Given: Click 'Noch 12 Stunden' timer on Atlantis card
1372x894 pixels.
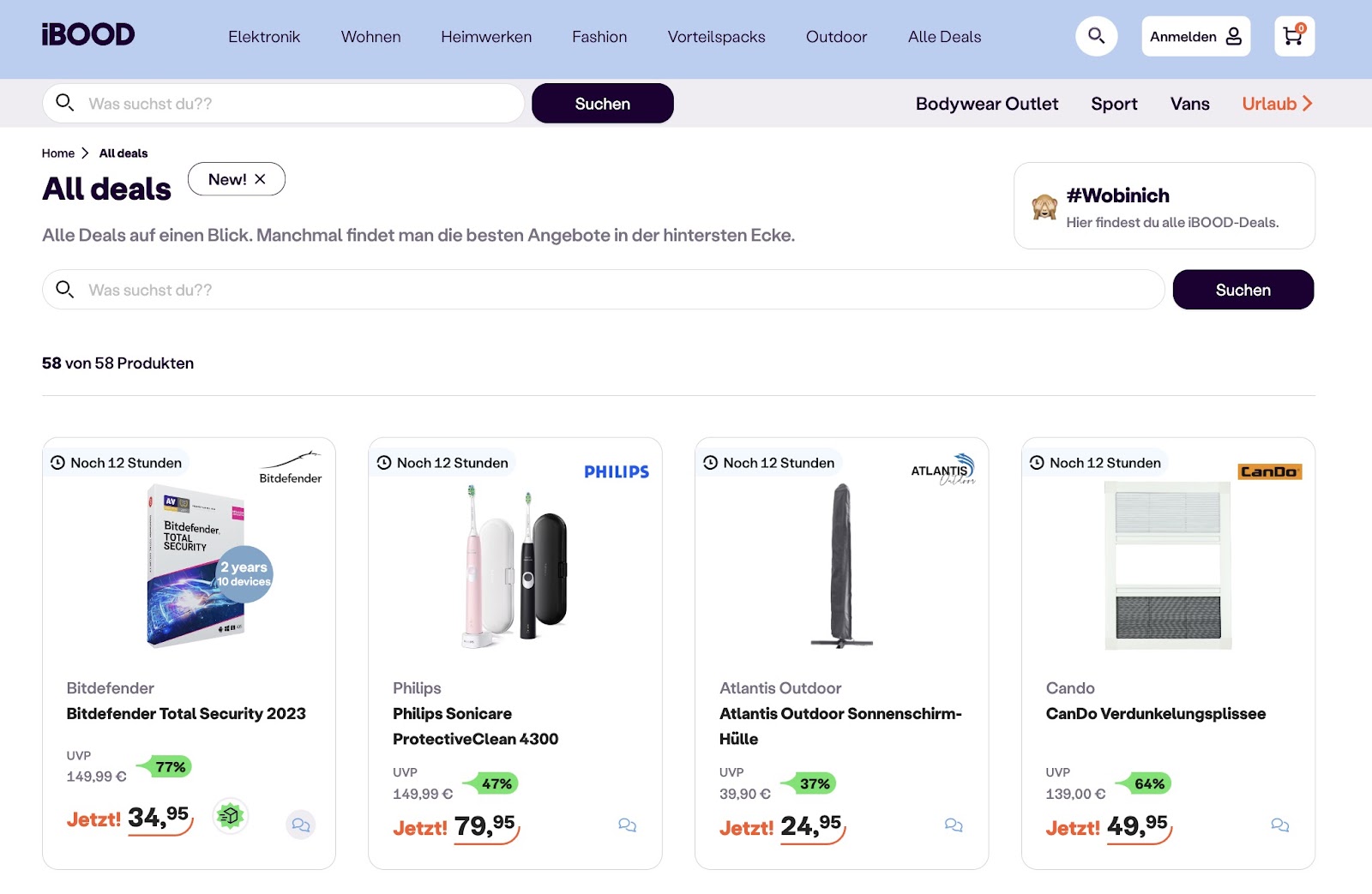Looking at the screenshot, I should (x=770, y=463).
